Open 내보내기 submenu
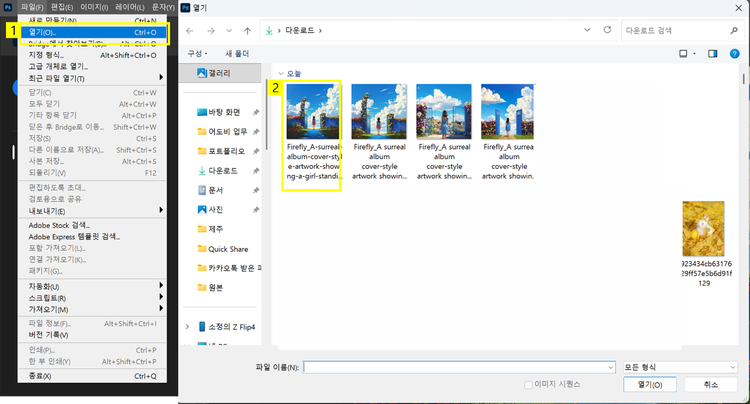The width and height of the screenshot is (750, 404). tap(92, 211)
